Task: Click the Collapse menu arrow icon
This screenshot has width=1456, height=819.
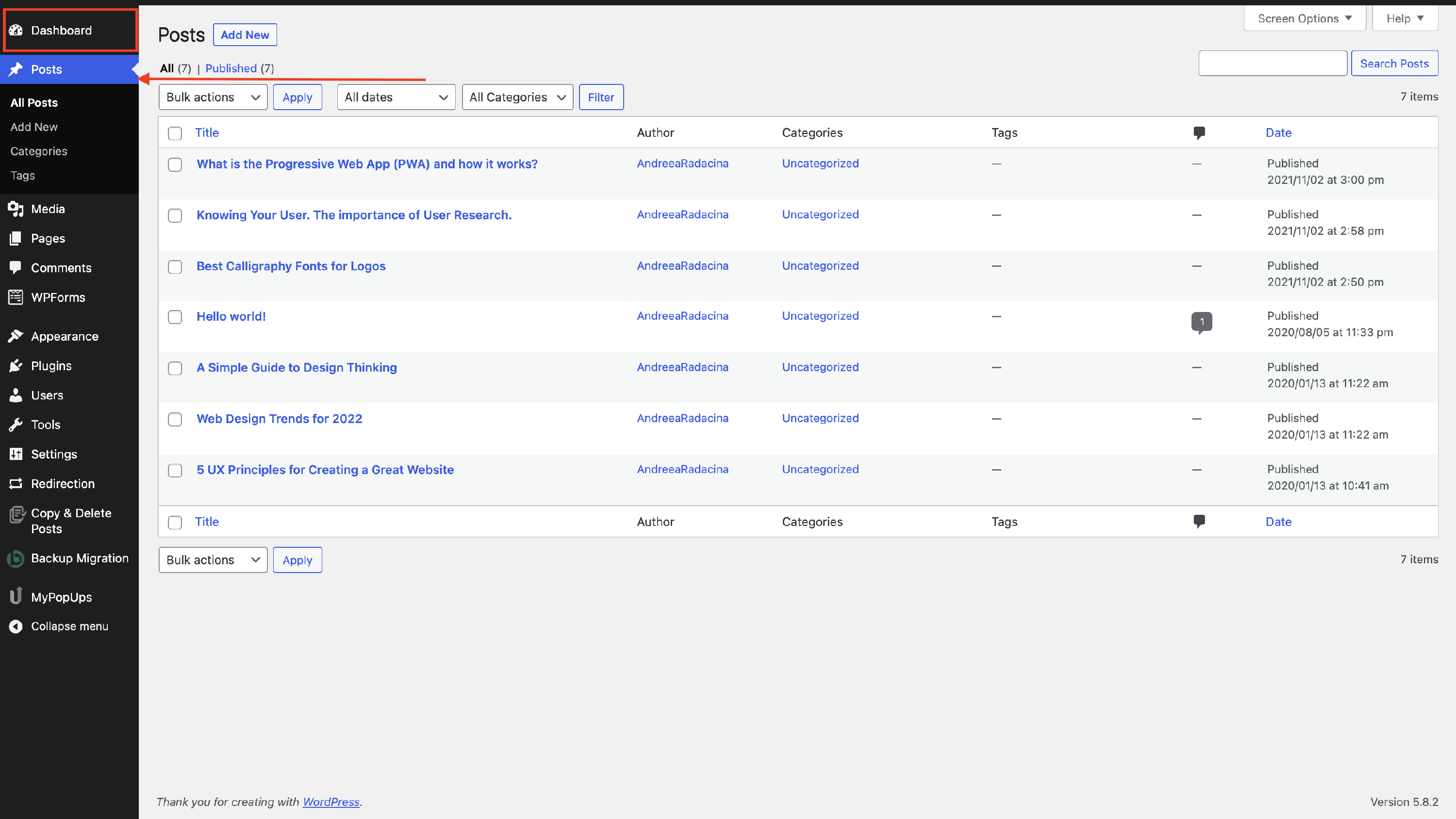Action: pyautogui.click(x=16, y=626)
